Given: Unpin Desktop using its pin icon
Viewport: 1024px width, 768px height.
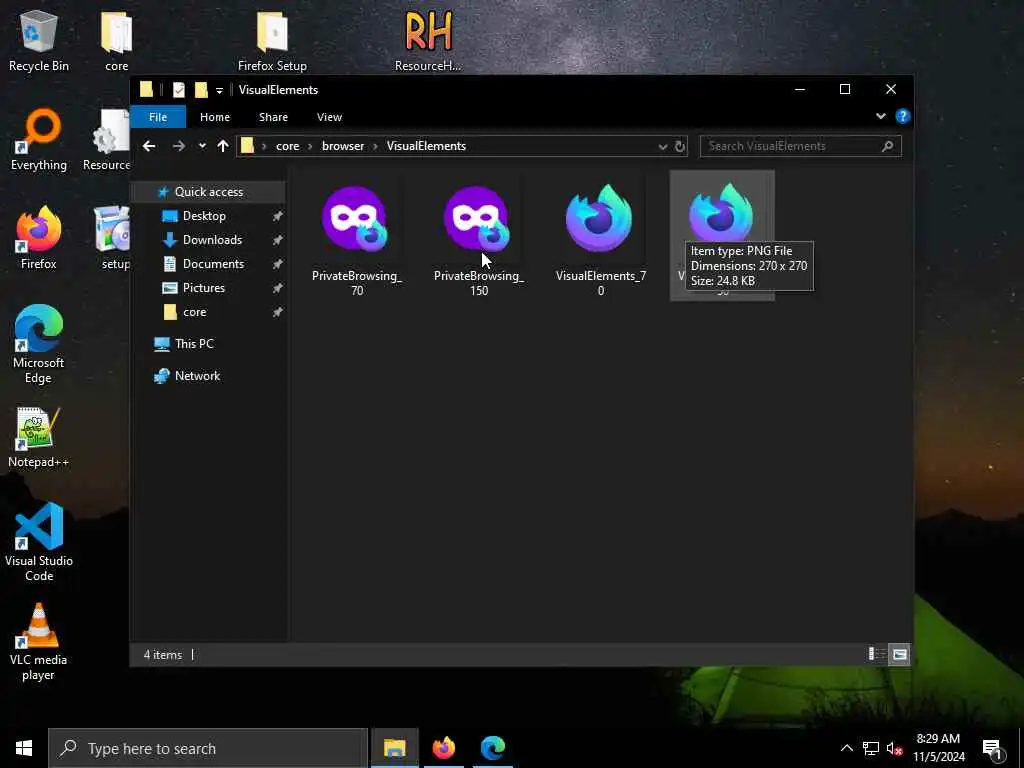Looking at the screenshot, I should pyautogui.click(x=278, y=216).
